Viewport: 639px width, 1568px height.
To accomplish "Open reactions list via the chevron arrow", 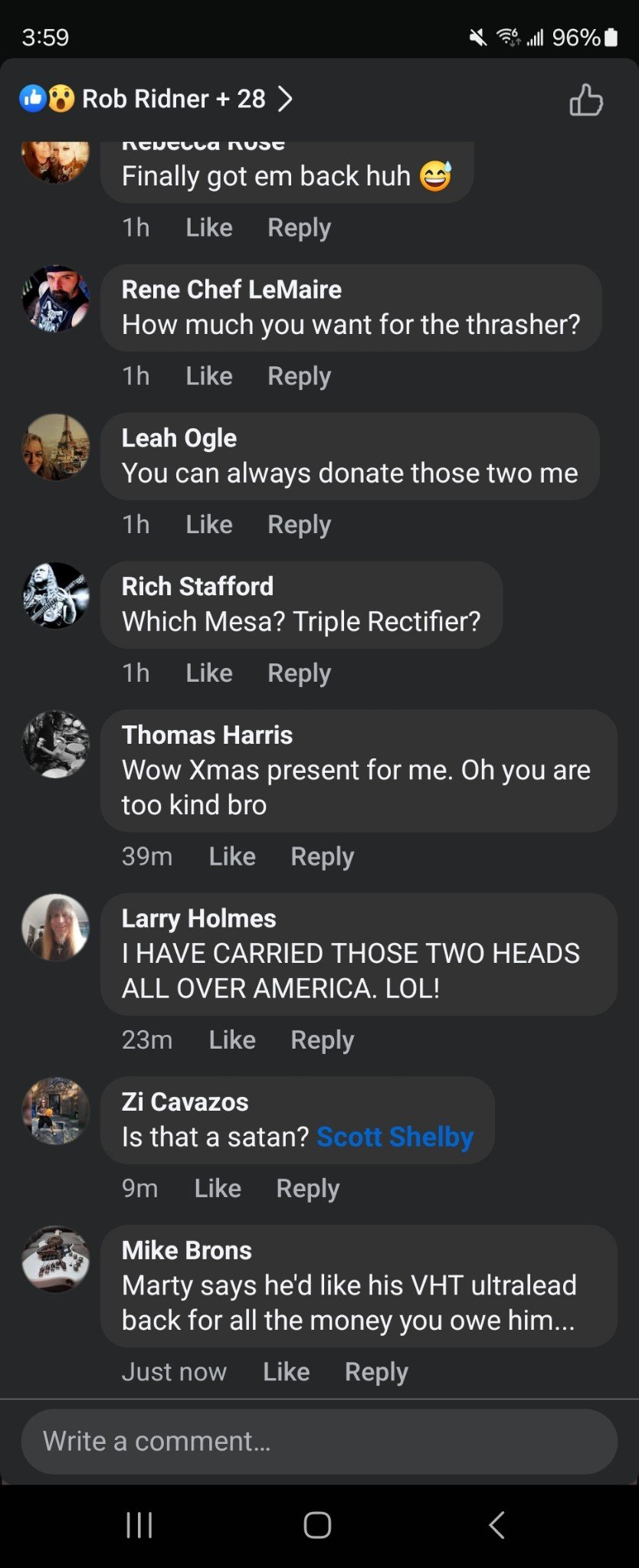I will point(285,99).
